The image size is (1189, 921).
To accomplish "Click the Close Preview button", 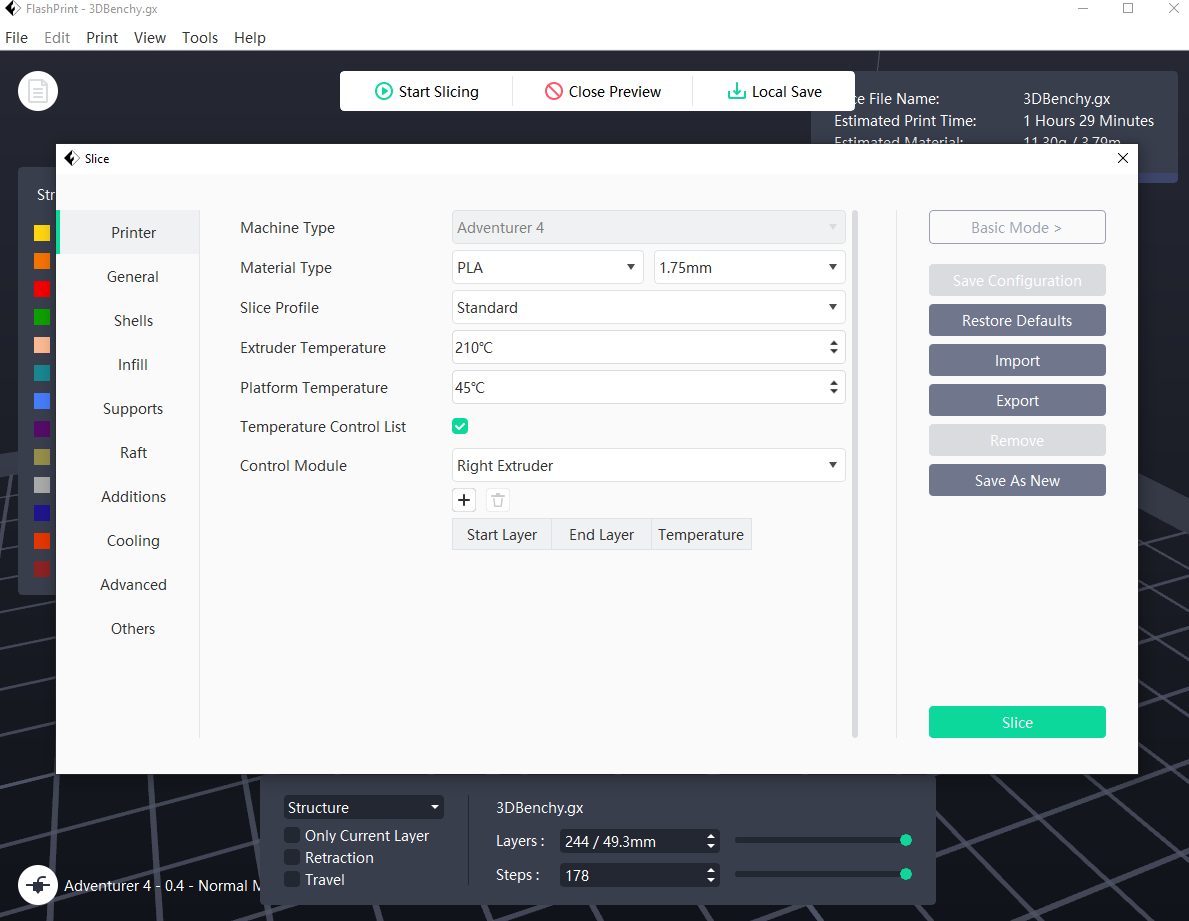I will 603,92.
